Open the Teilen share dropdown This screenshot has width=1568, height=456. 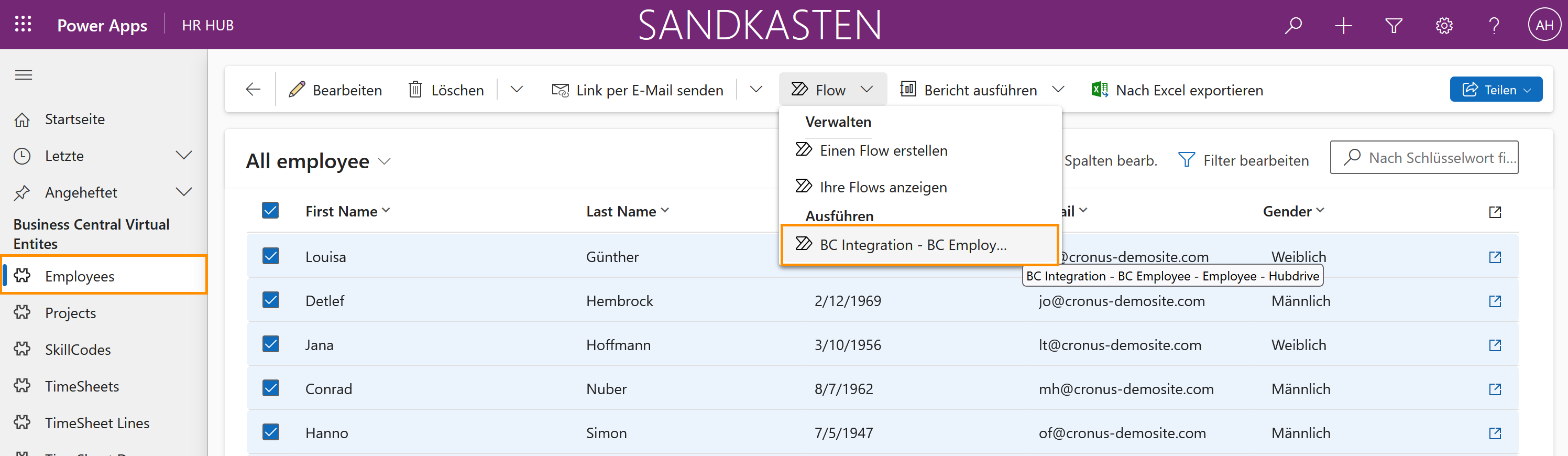1496,90
